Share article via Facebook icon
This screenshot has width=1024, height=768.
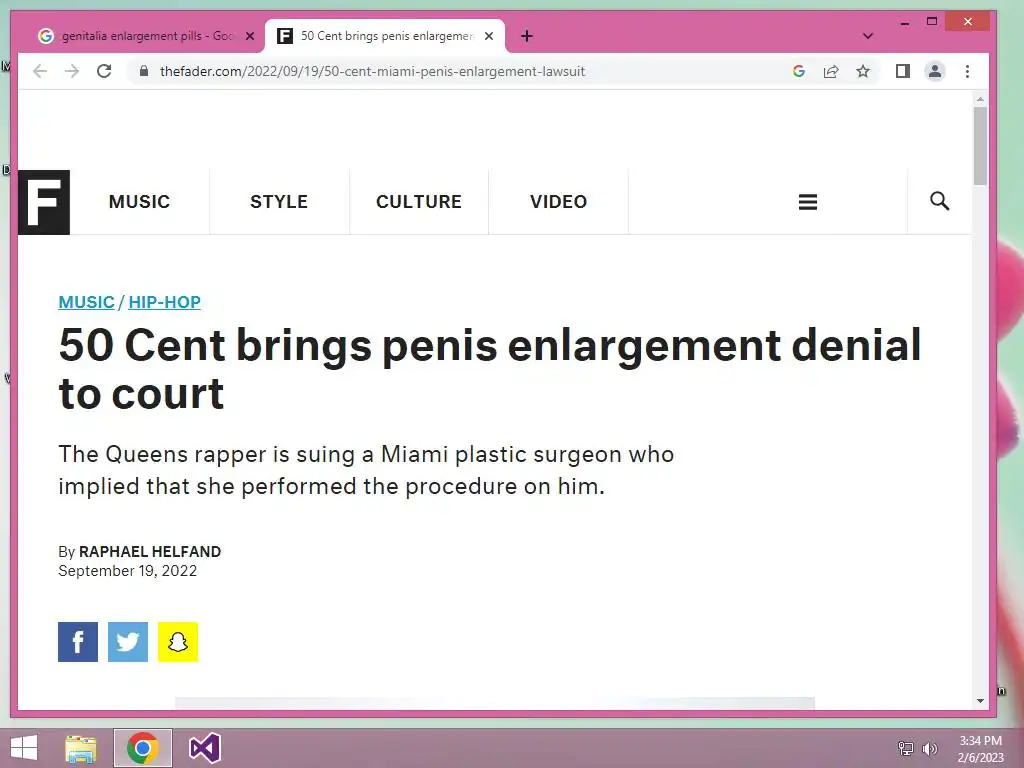[x=78, y=642]
